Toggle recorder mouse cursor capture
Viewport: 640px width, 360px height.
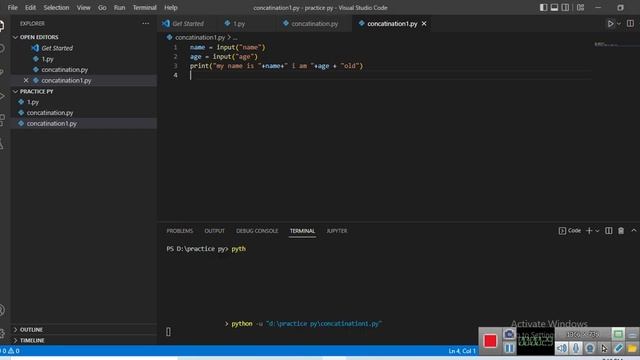[x=604, y=348]
